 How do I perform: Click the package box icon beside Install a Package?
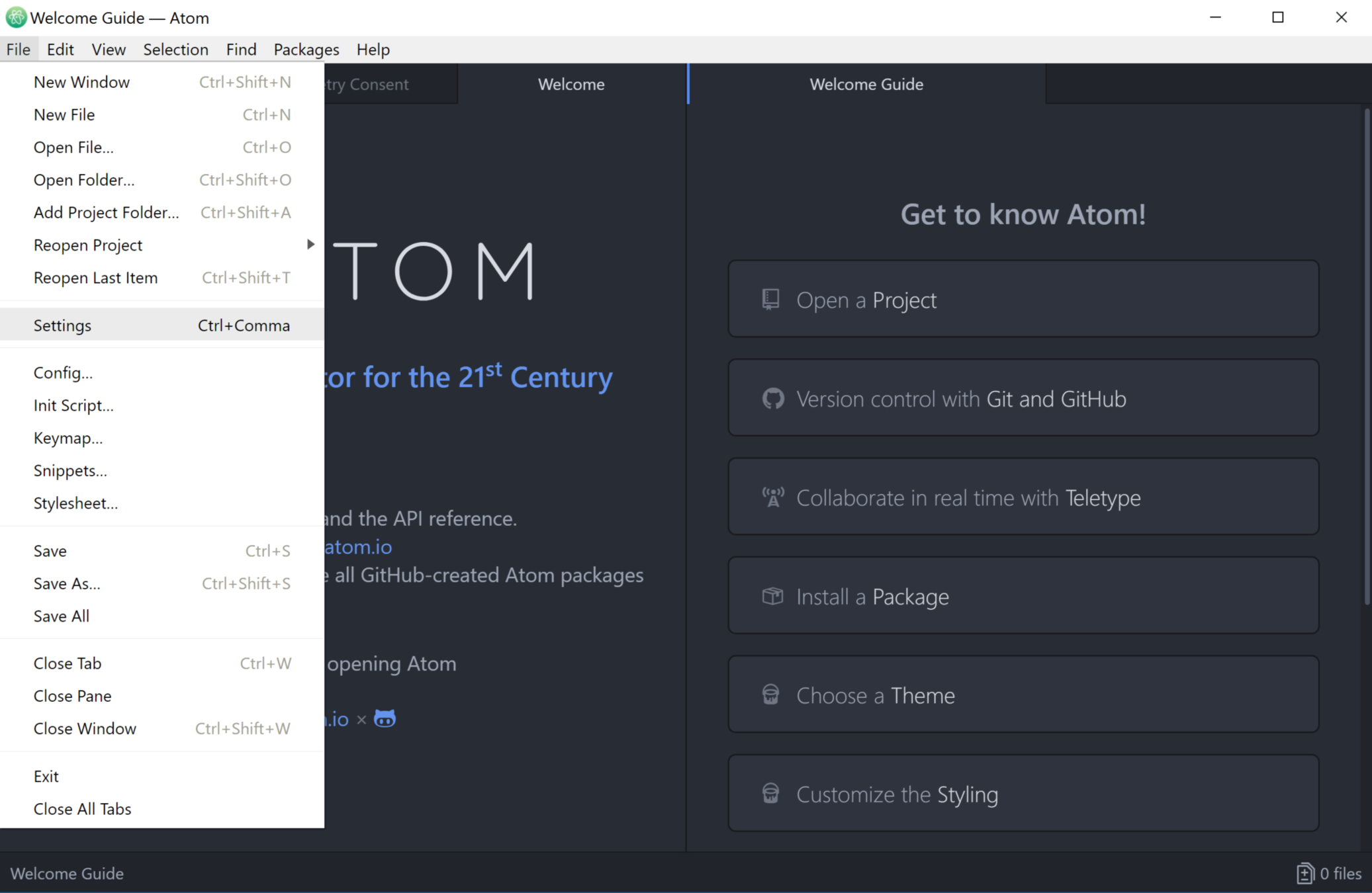point(772,596)
